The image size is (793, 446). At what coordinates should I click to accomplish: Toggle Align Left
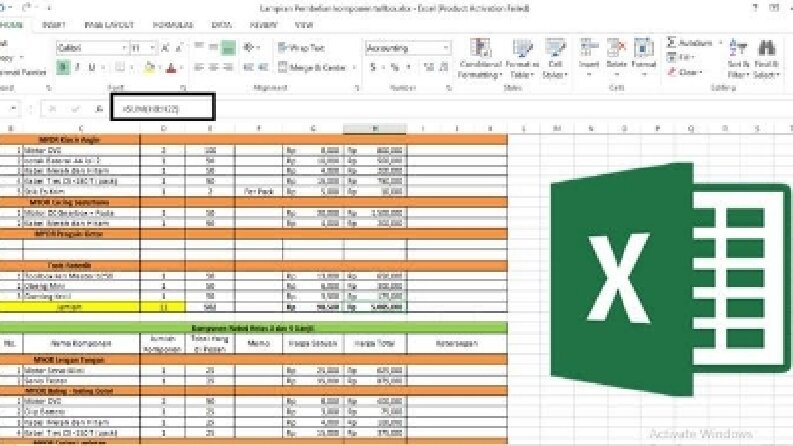(199, 67)
